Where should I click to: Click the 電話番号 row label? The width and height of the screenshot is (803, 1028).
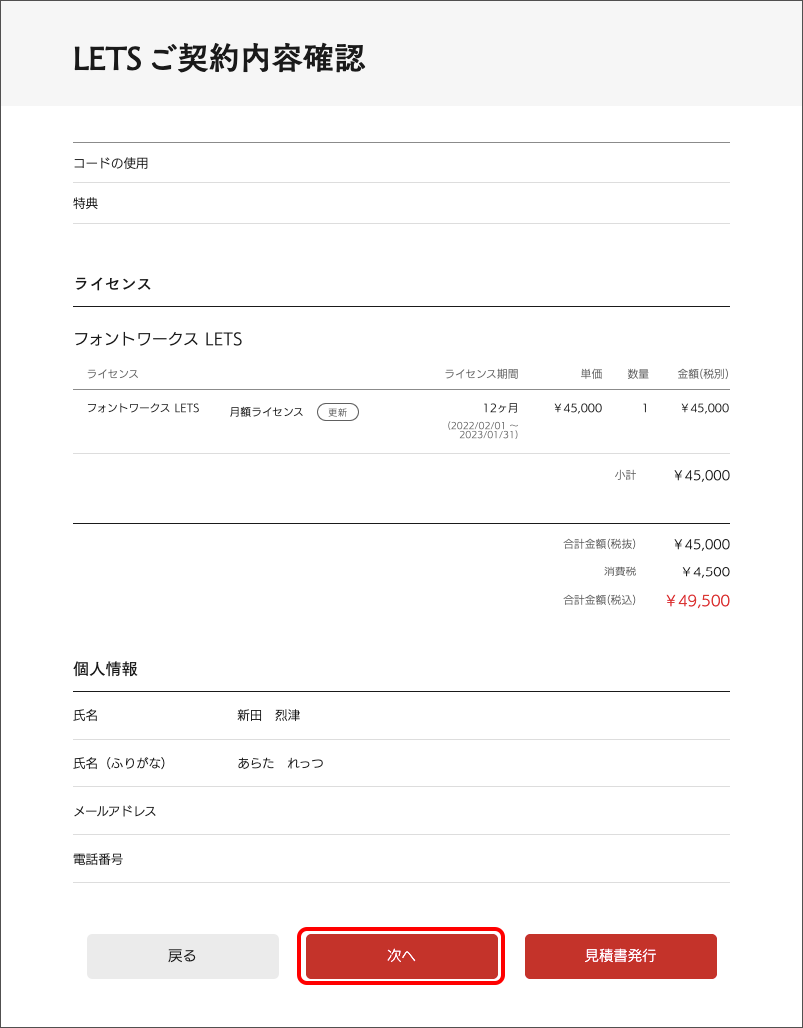click(x=98, y=859)
